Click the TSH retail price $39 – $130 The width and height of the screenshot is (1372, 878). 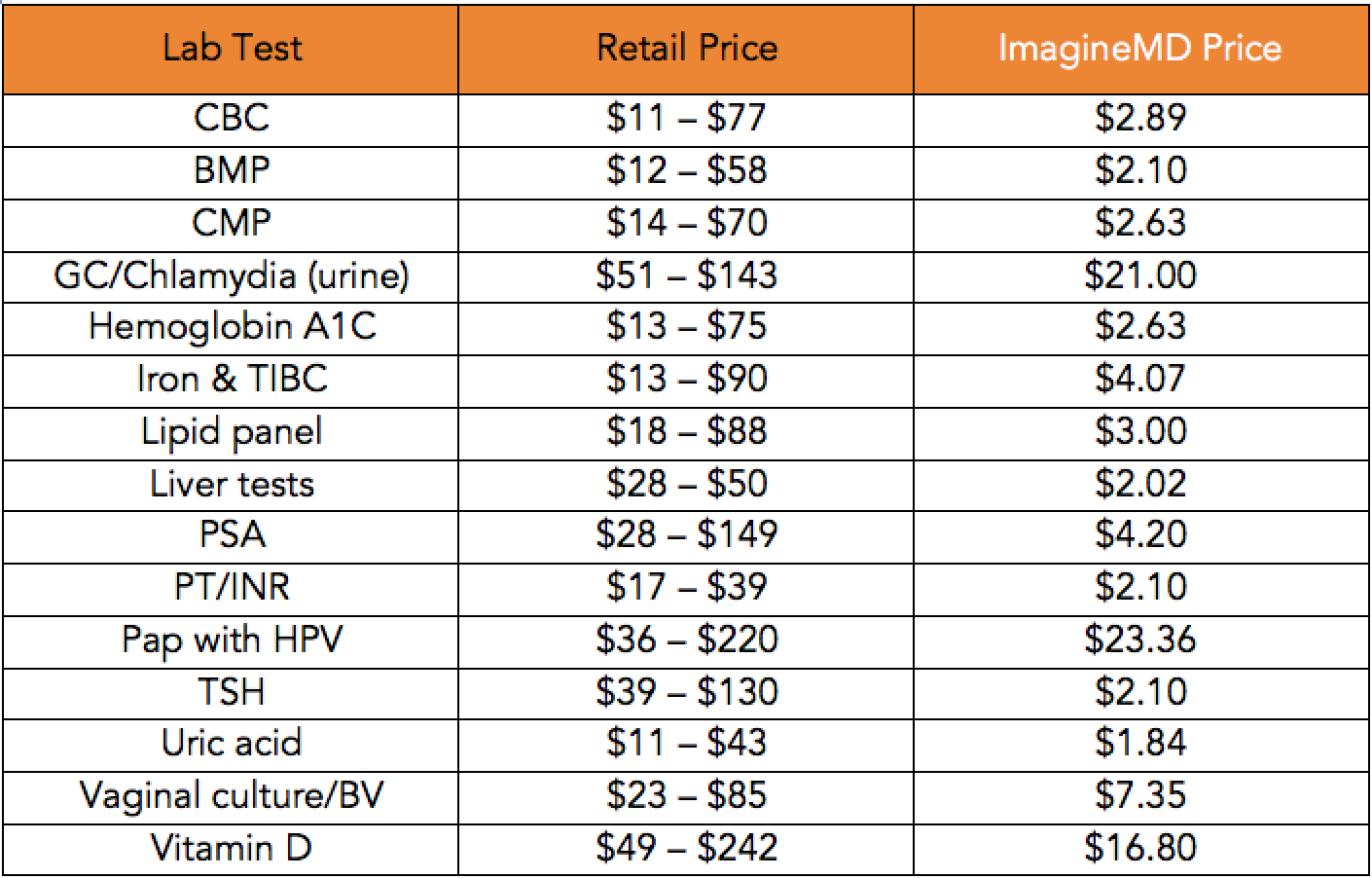tap(686, 693)
